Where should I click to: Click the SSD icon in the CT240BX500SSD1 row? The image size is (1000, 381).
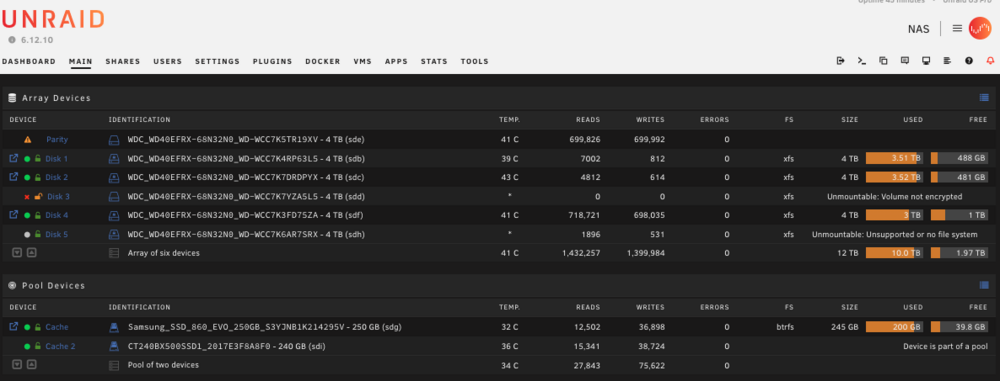point(114,347)
